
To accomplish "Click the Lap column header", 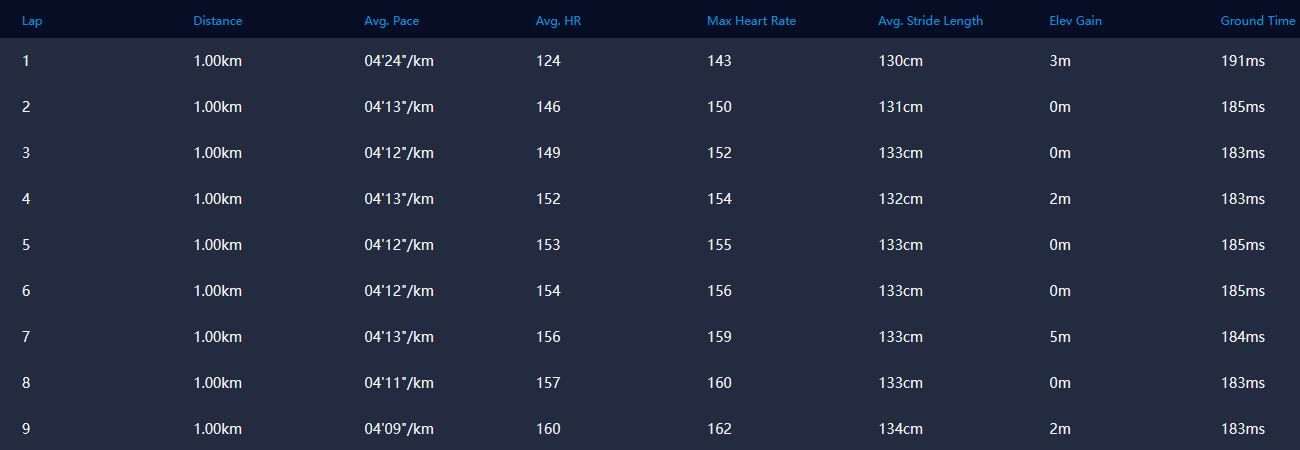I will click(30, 21).
